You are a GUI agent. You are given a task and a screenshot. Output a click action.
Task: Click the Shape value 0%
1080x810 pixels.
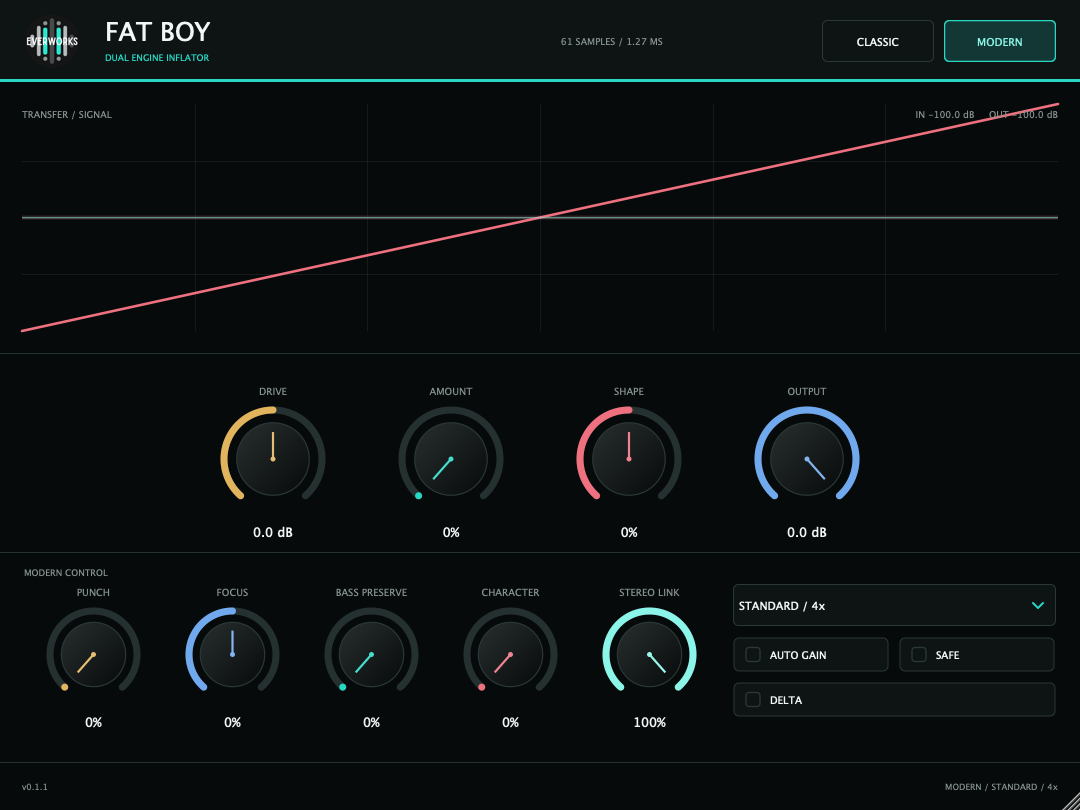pyautogui.click(x=629, y=532)
